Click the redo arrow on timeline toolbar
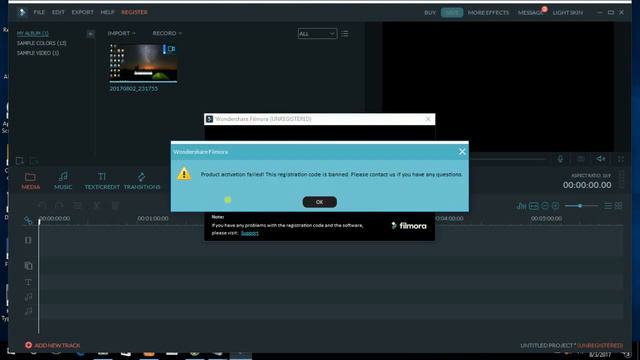The height and width of the screenshot is (360, 640). click(59, 206)
